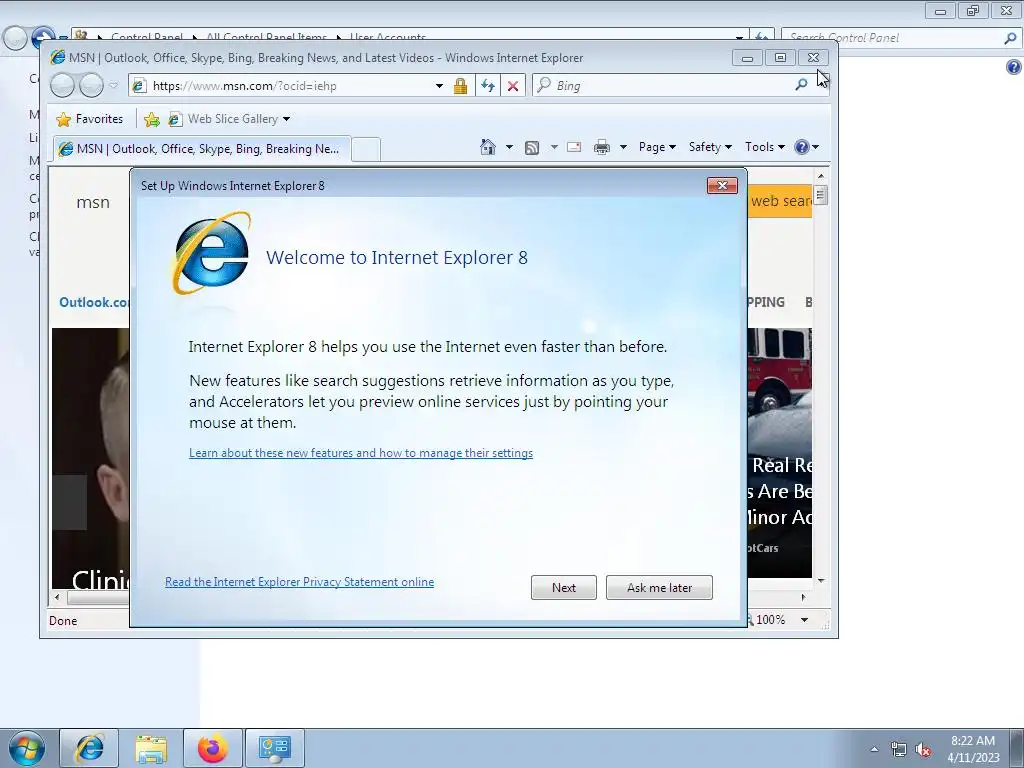Open Internet Explorer Privacy Statement online link
The height and width of the screenshot is (768, 1024).
[299, 582]
